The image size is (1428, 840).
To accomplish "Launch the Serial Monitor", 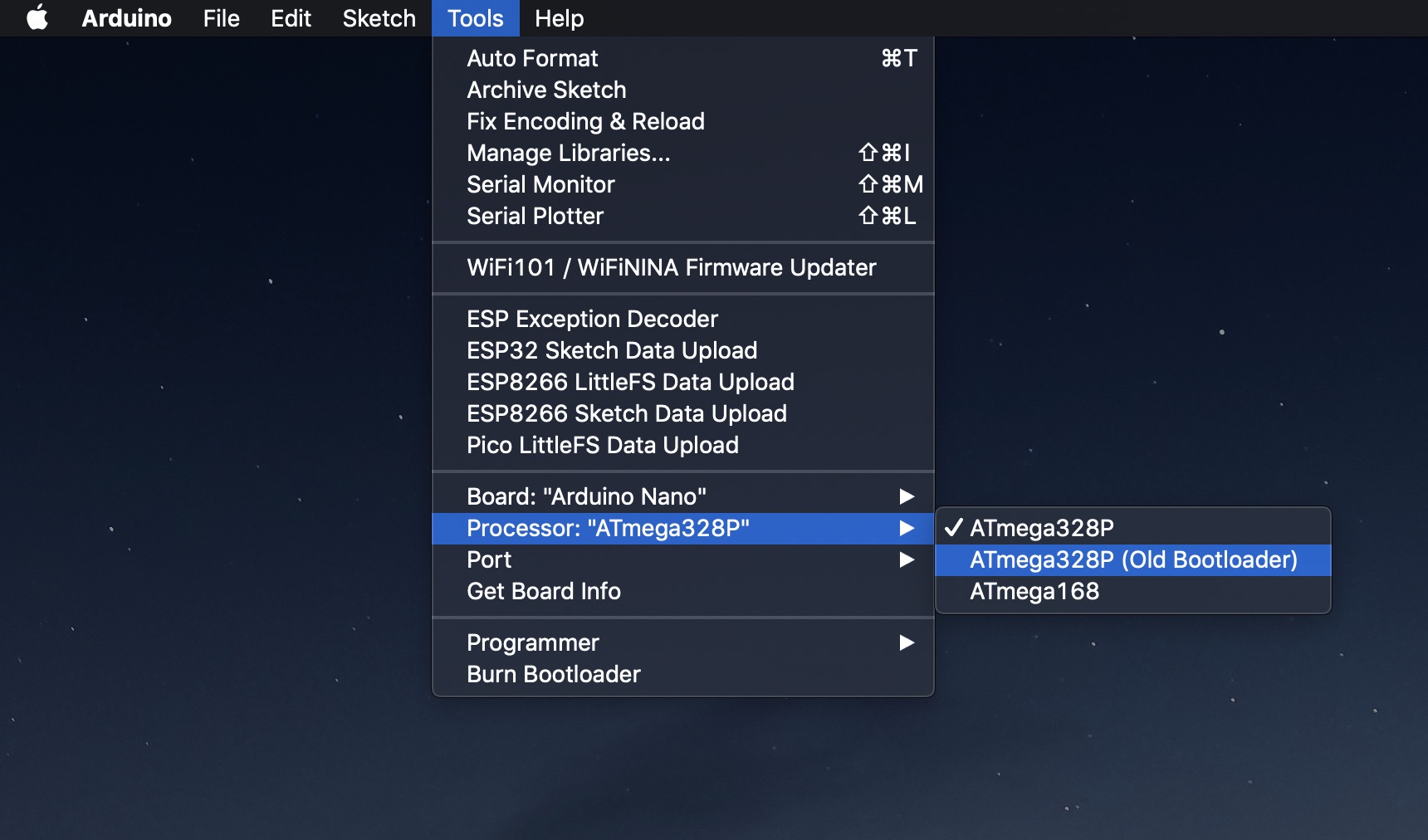I will pos(540,185).
